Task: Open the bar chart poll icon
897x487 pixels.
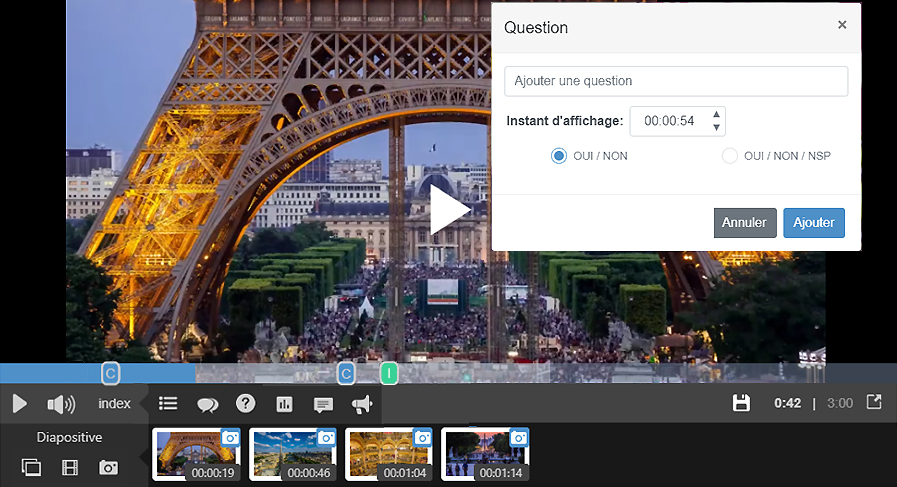Action: [284, 404]
